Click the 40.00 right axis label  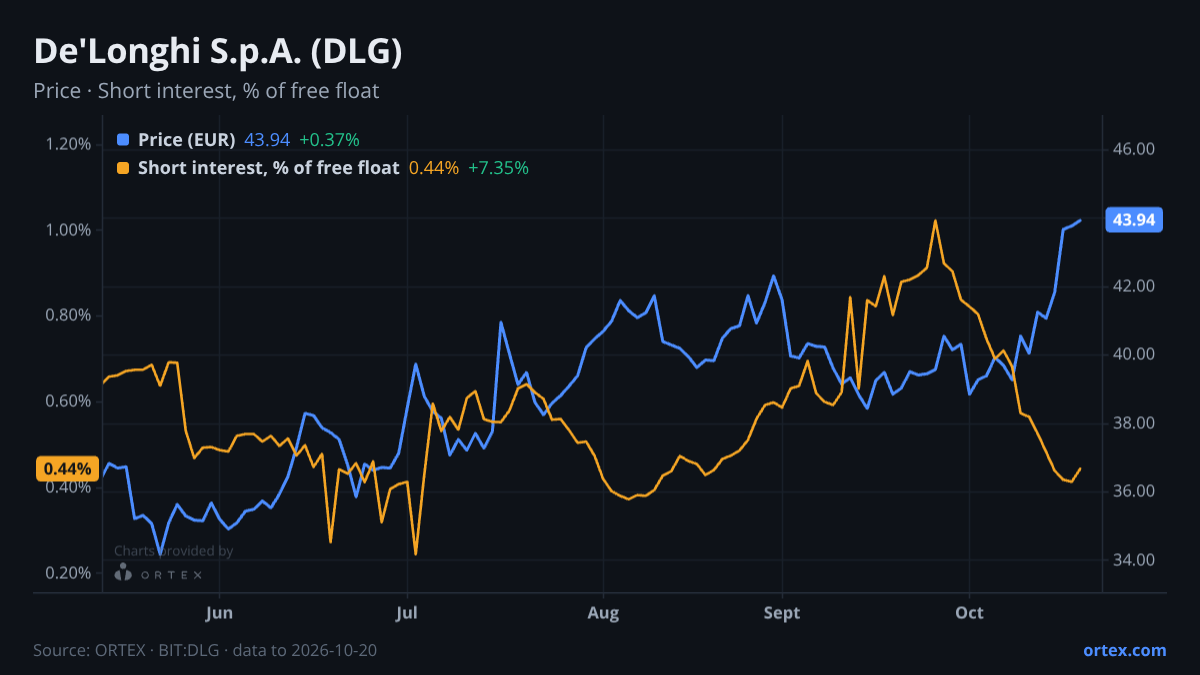pyautogui.click(x=1134, y=354)
